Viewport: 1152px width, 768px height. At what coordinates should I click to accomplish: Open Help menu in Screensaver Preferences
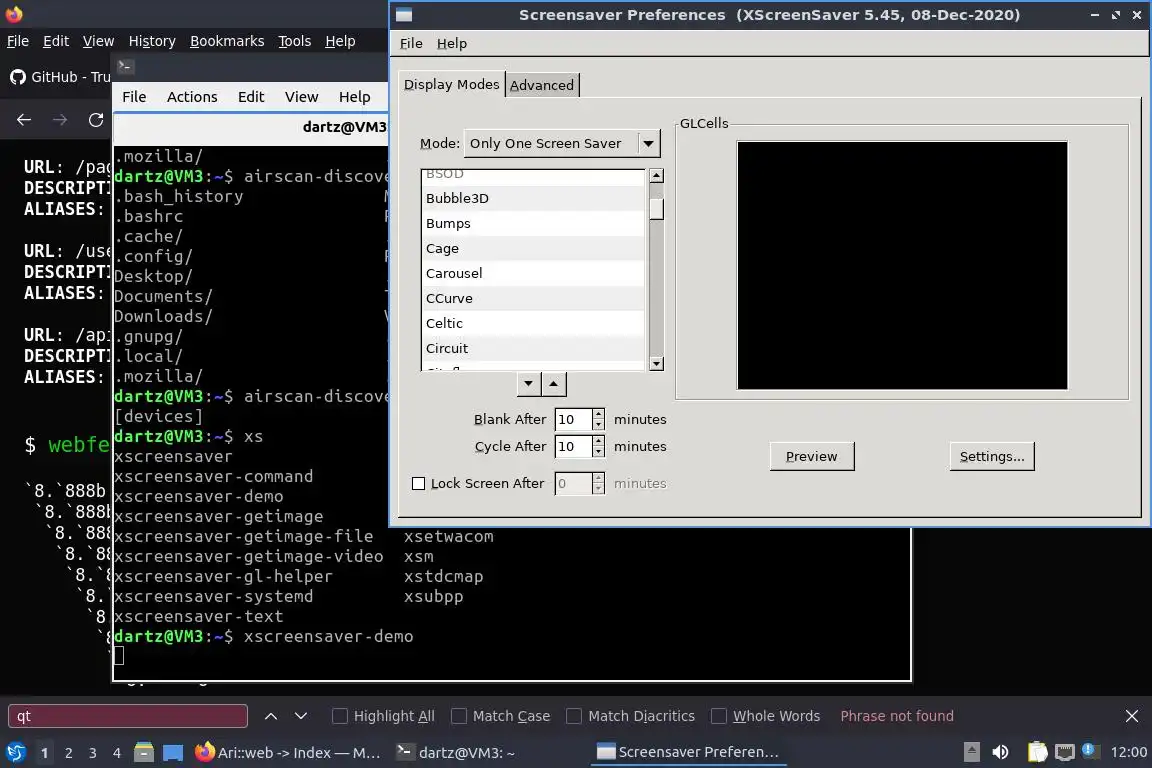coord(451,43)
